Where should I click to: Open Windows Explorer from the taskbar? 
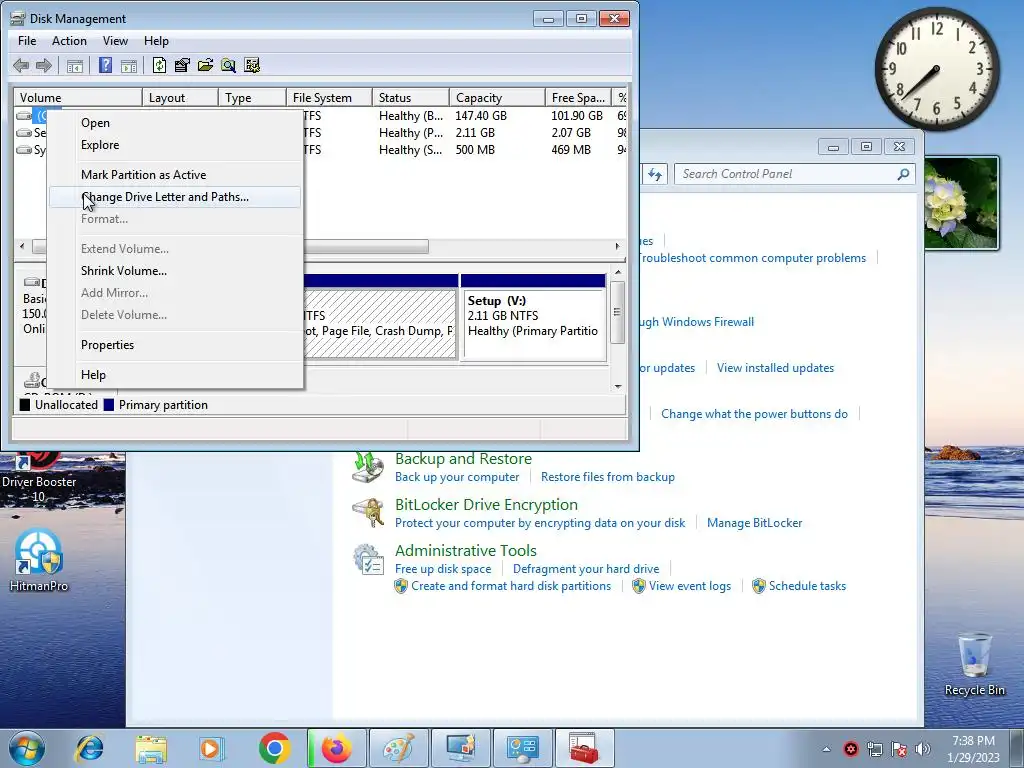[x=151, y=748]
